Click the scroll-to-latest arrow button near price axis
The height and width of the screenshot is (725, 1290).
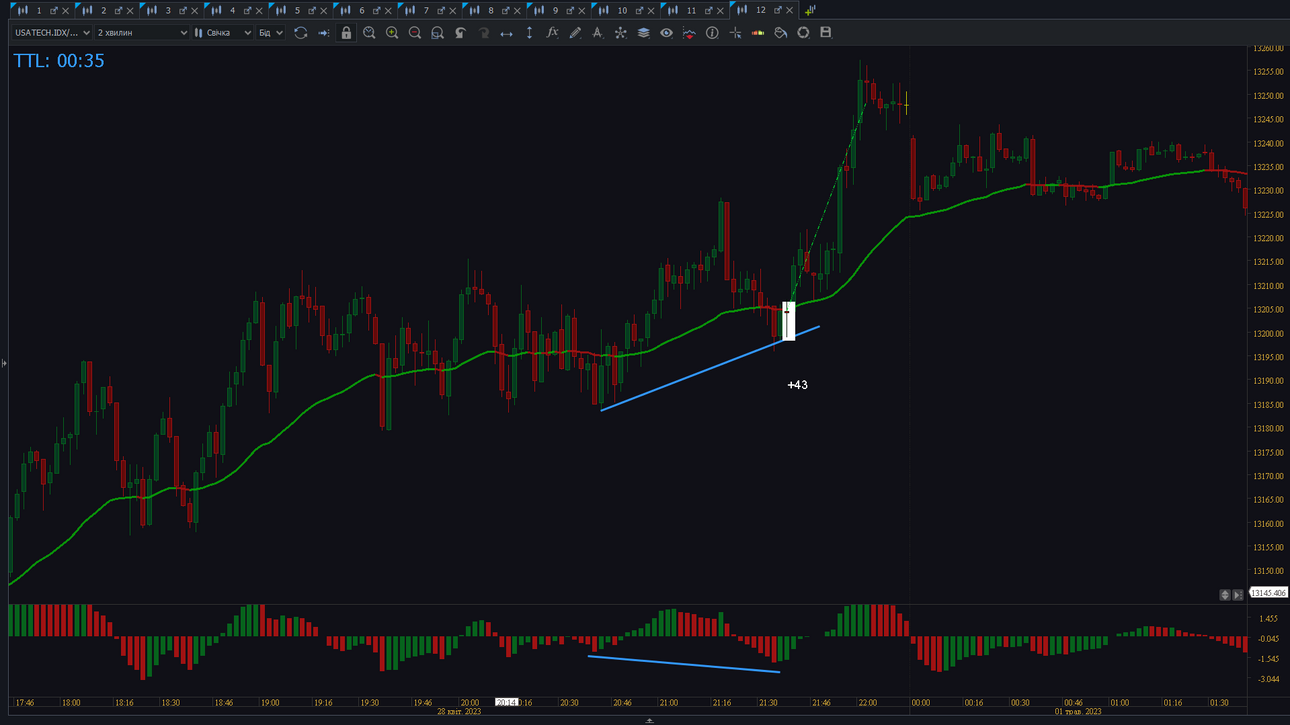pyautogui.click(x=1237, y=595)
